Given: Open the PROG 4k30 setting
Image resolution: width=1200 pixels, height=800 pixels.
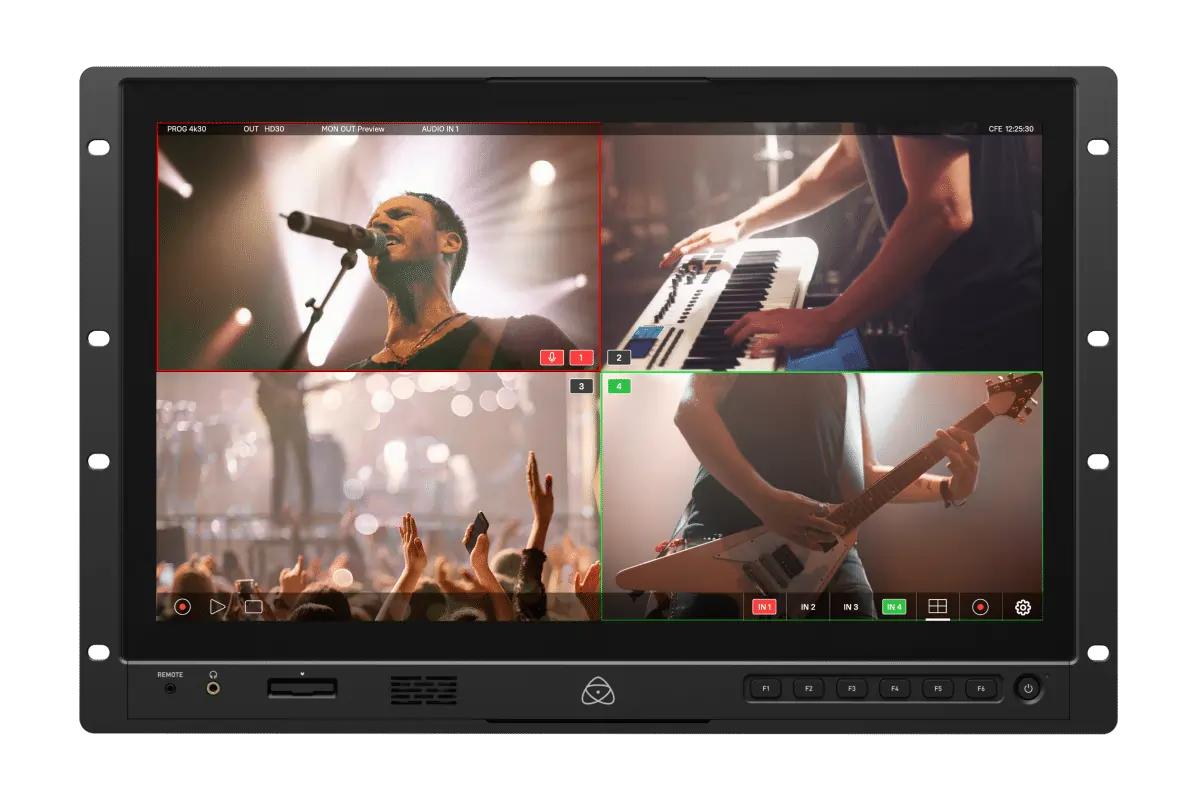Looking at the screenshot, I should coord(185,129).
